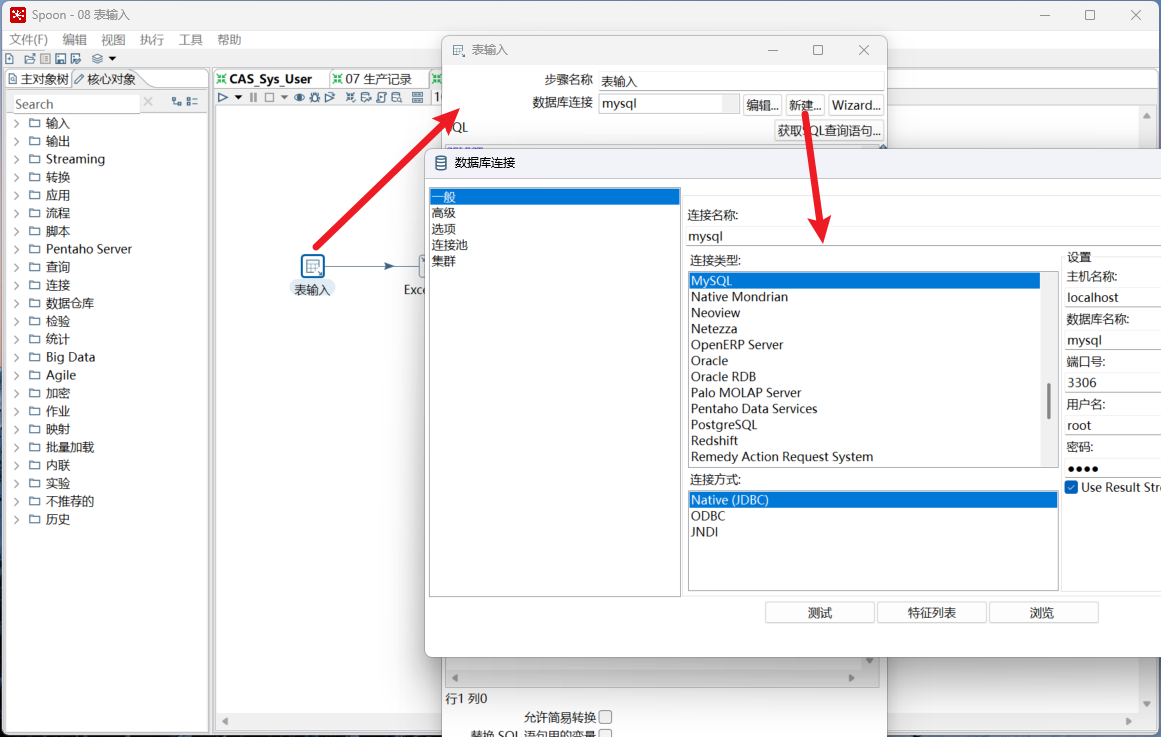Image resolution: width=1161 pixels, height=737 pixels.
Task: Open the 文件(F) menu
Action: pos(28,40)
